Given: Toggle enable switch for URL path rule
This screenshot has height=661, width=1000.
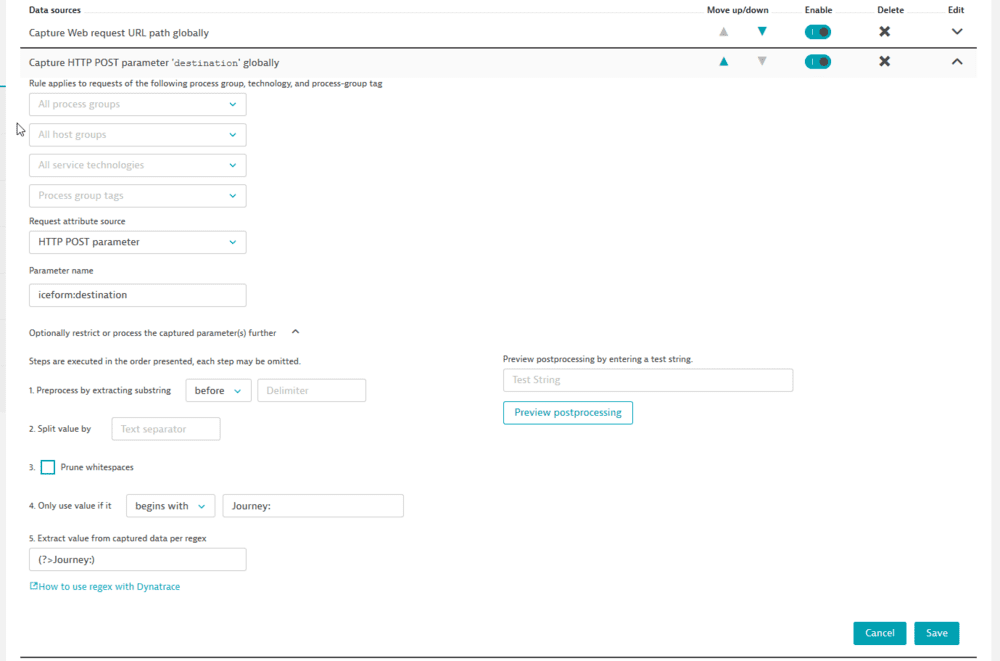Looking at the screenshot, I should pos(817,32).
